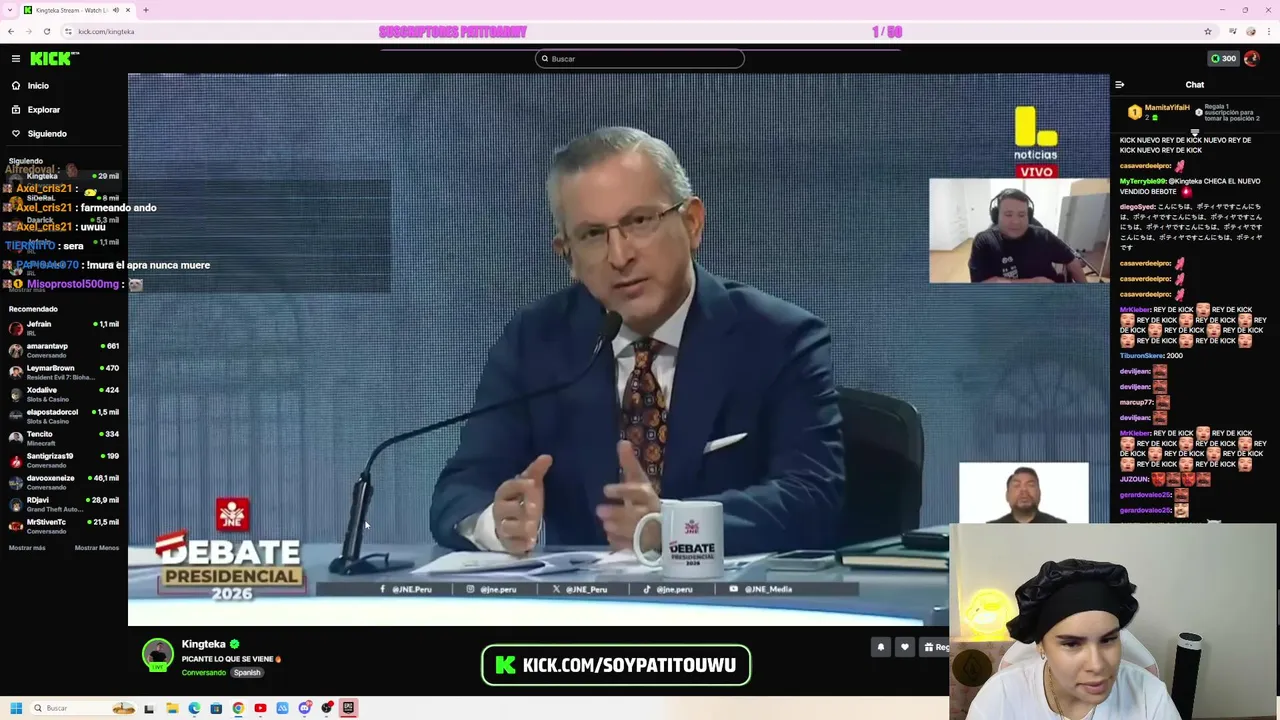Open davooxeneize recommended channel

coord(64,482)
